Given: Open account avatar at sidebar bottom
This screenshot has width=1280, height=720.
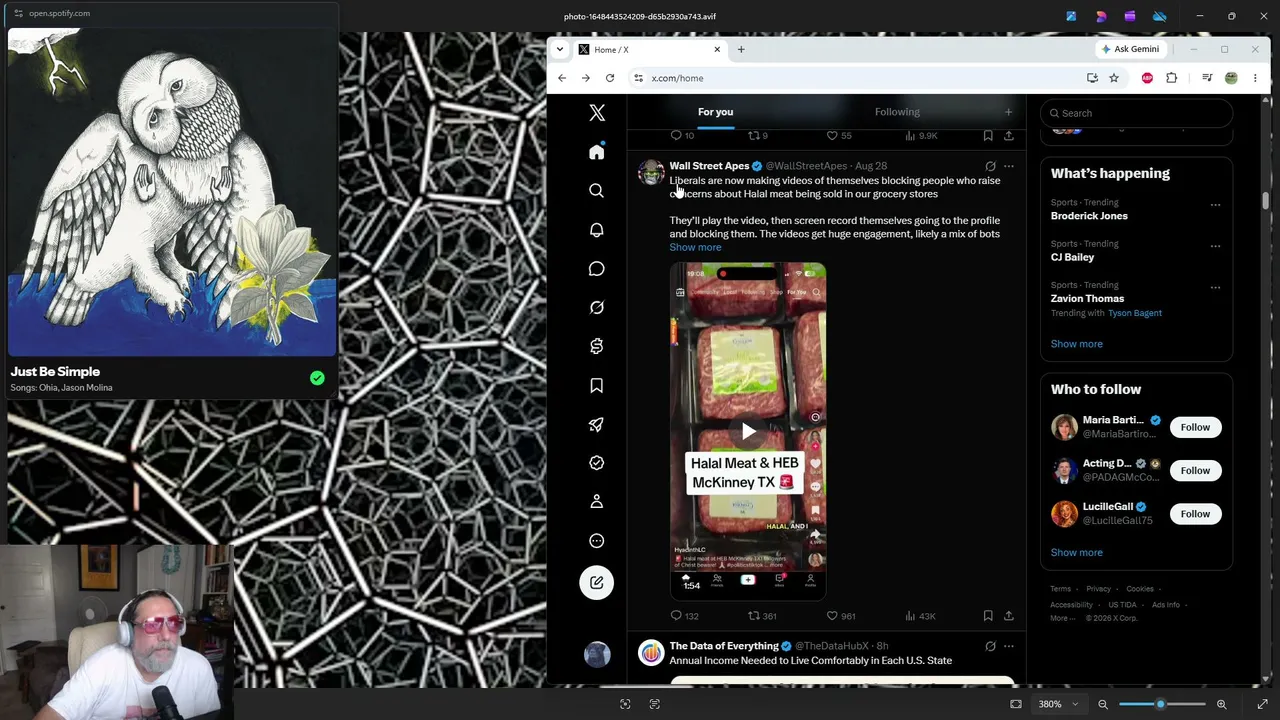Looking at the screenshot, I should tap(597, 654).
